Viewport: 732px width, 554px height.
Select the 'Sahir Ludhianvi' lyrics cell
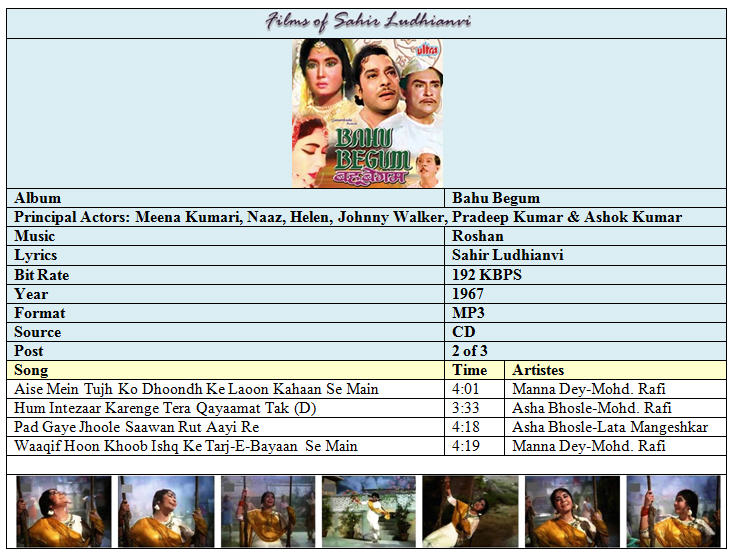[585, 255]
